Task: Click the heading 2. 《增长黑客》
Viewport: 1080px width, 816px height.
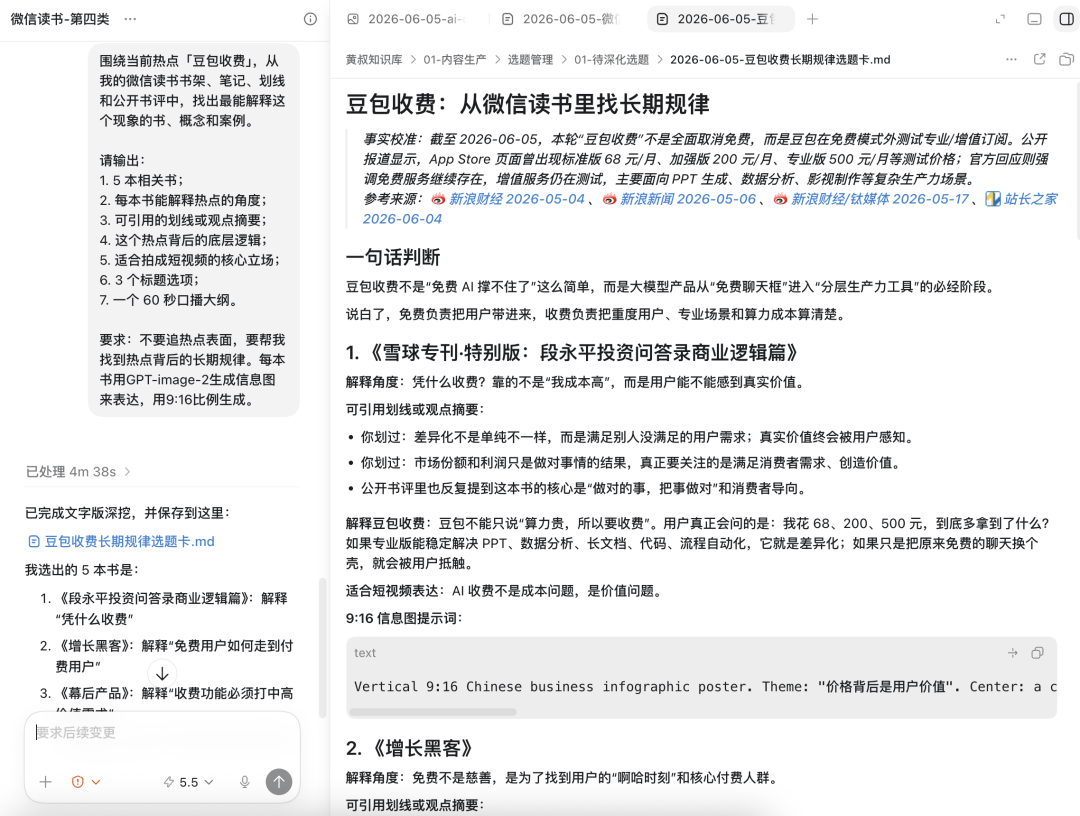Action: tap(411, 749)
